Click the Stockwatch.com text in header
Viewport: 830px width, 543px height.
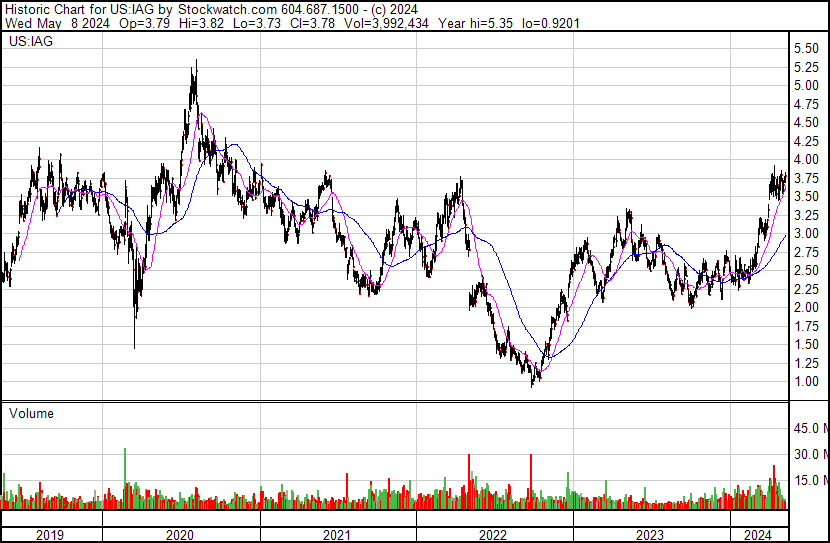[x=228, y=9]
